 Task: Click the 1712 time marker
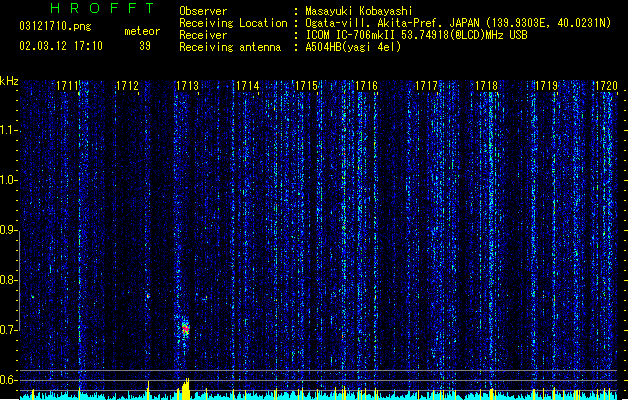point(127,86)
